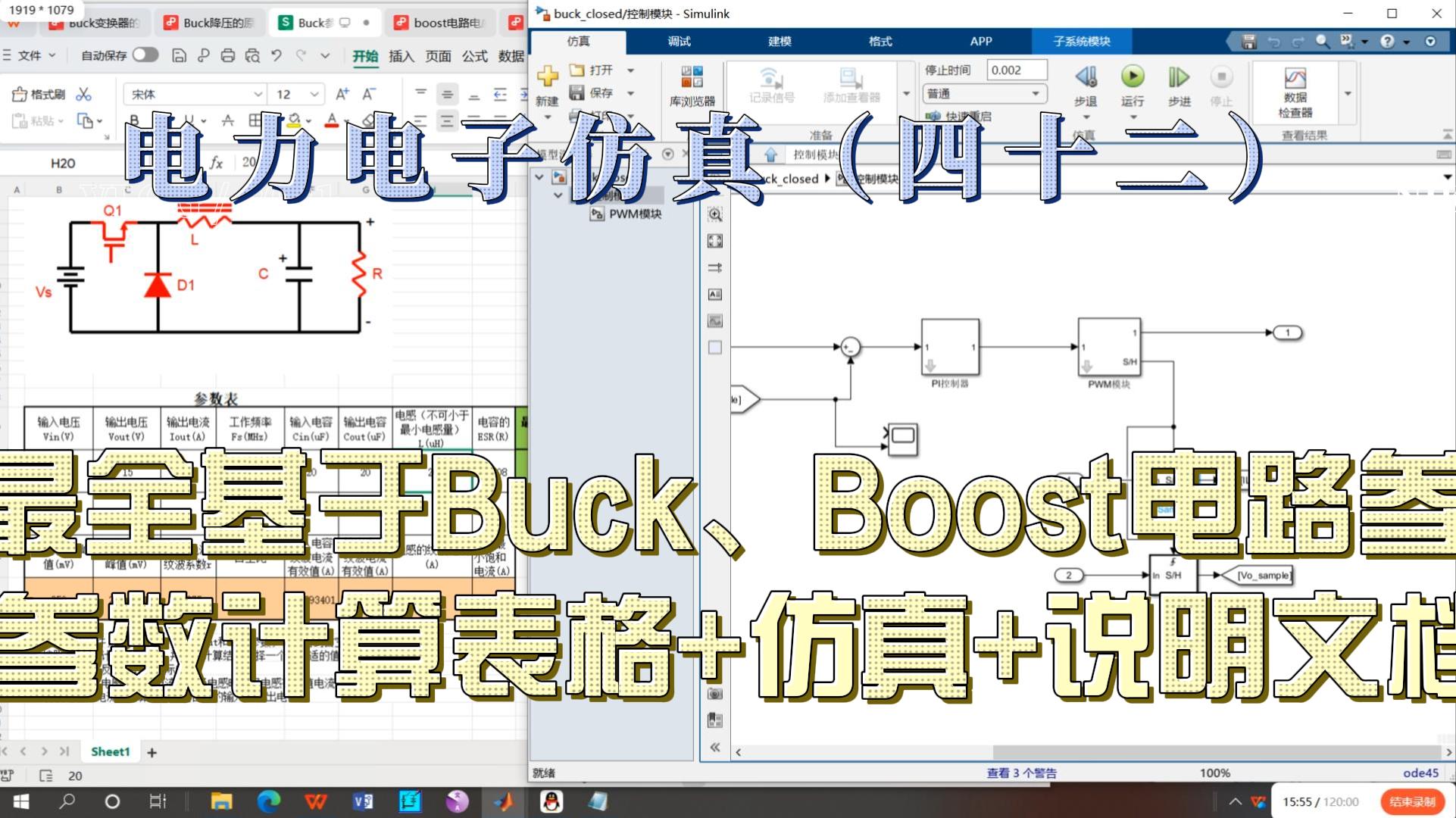Click the Step Forward icon
This screenshot has width=1456, height=818.
click(1179, 76)
